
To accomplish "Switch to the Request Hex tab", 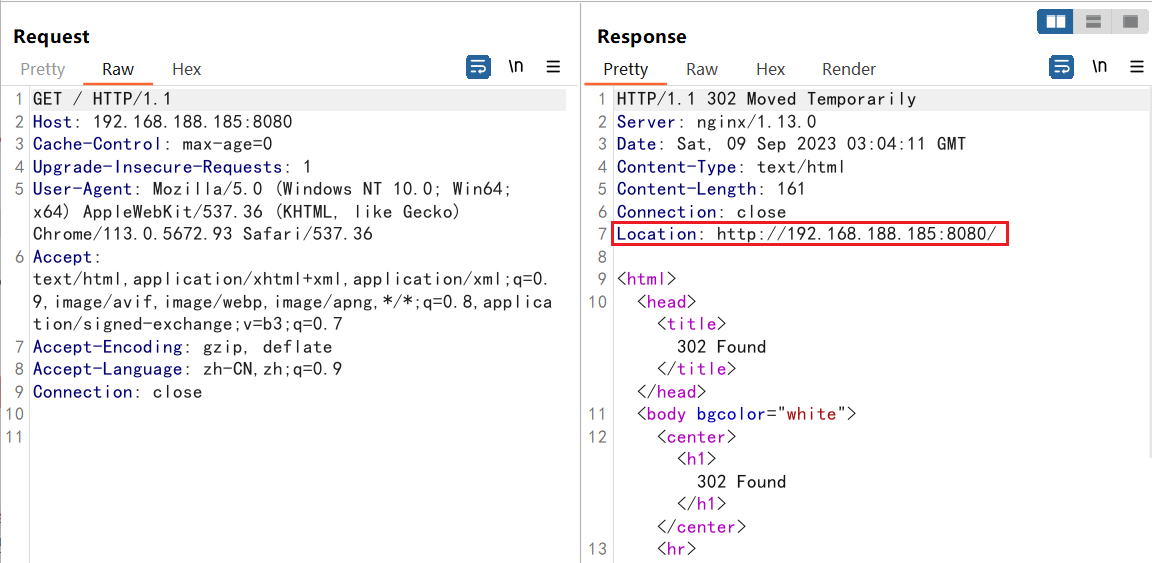I will [187, 69].
